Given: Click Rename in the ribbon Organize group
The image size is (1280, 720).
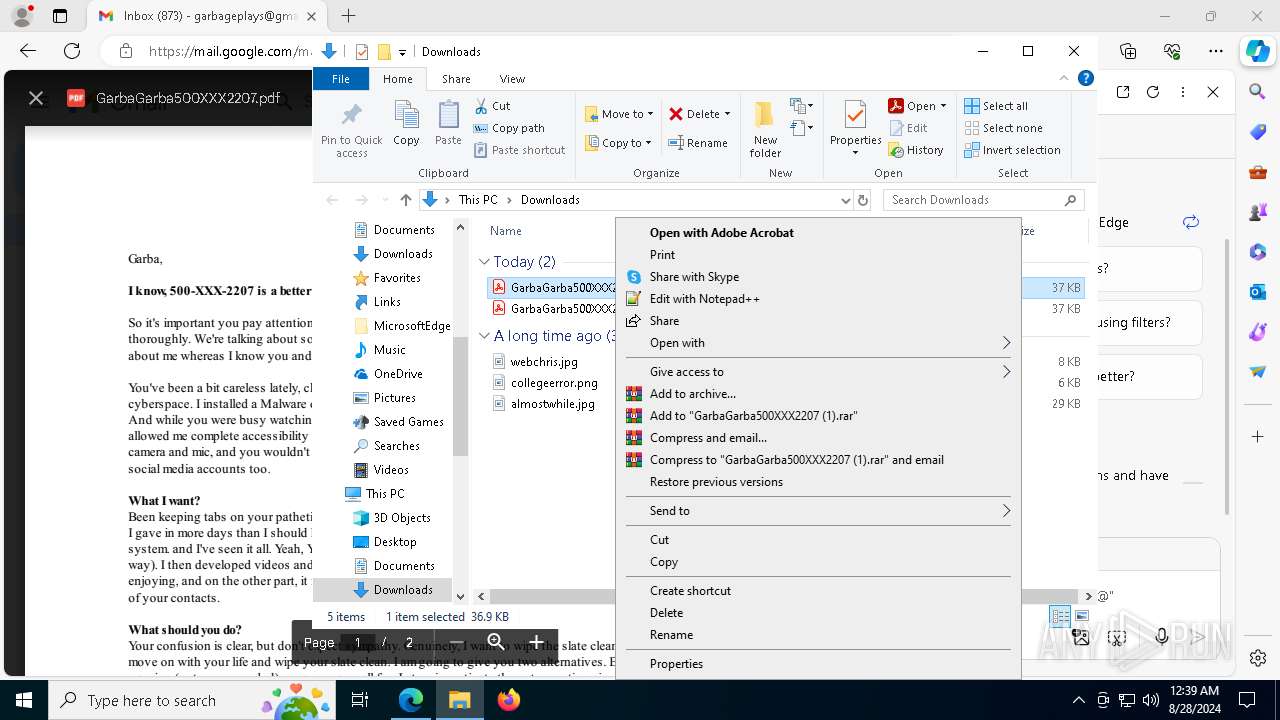Looking at the screenshot, I should tap(698, 143).
